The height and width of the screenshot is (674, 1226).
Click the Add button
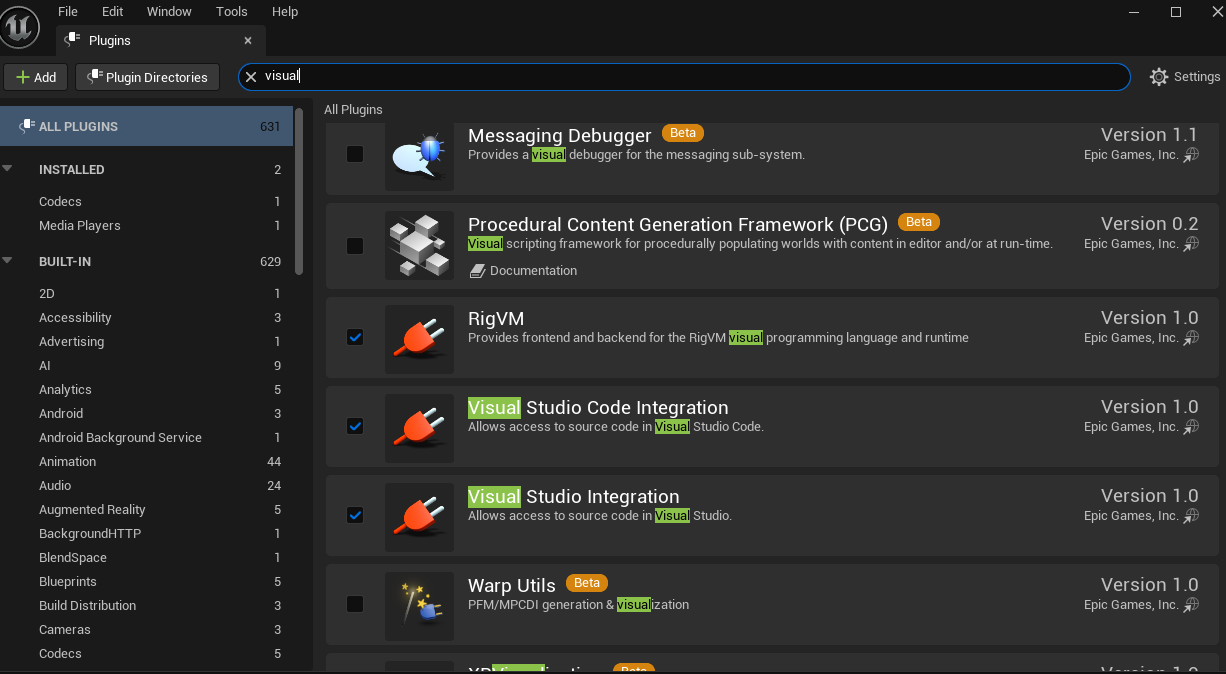coord(36,77)
